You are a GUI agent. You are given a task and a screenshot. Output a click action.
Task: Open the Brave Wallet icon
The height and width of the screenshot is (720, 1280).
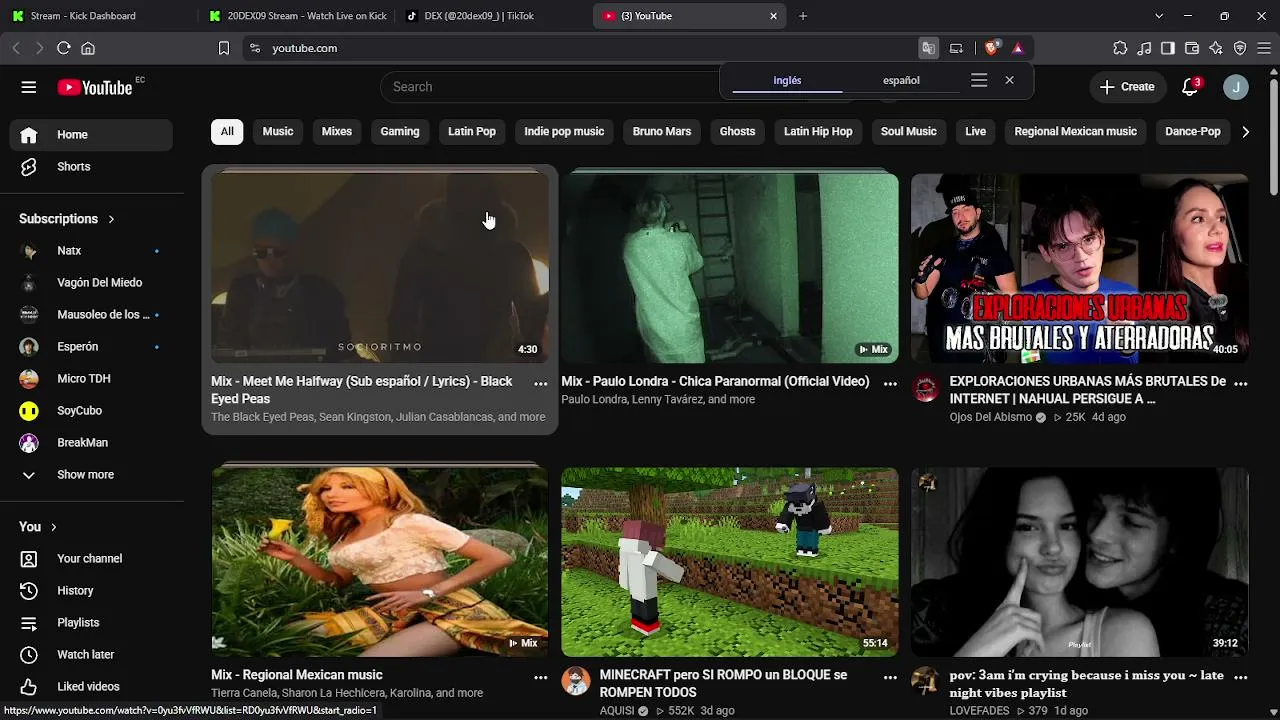(1192, 48)
